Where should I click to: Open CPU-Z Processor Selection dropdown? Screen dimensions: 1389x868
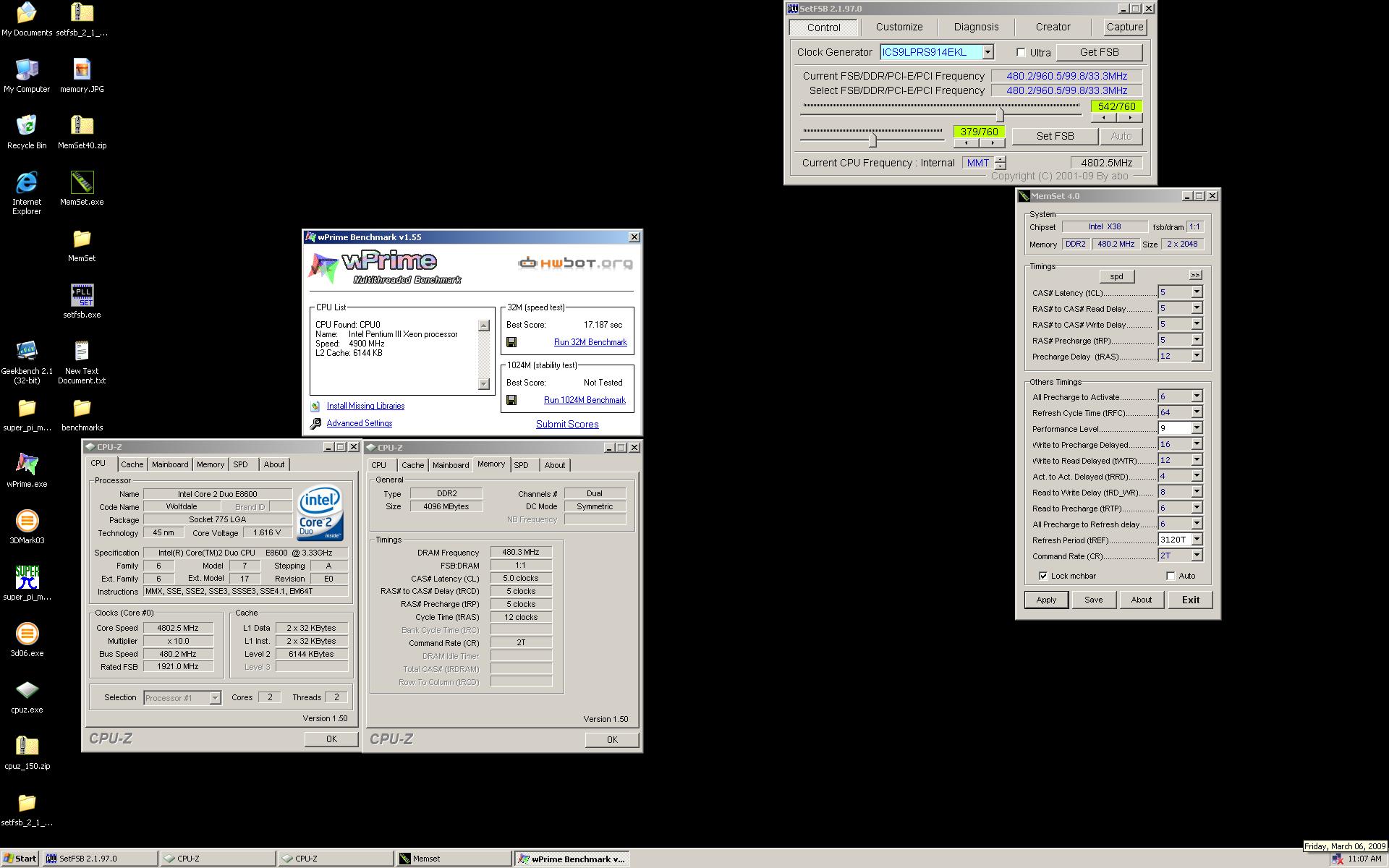point(215,698)
